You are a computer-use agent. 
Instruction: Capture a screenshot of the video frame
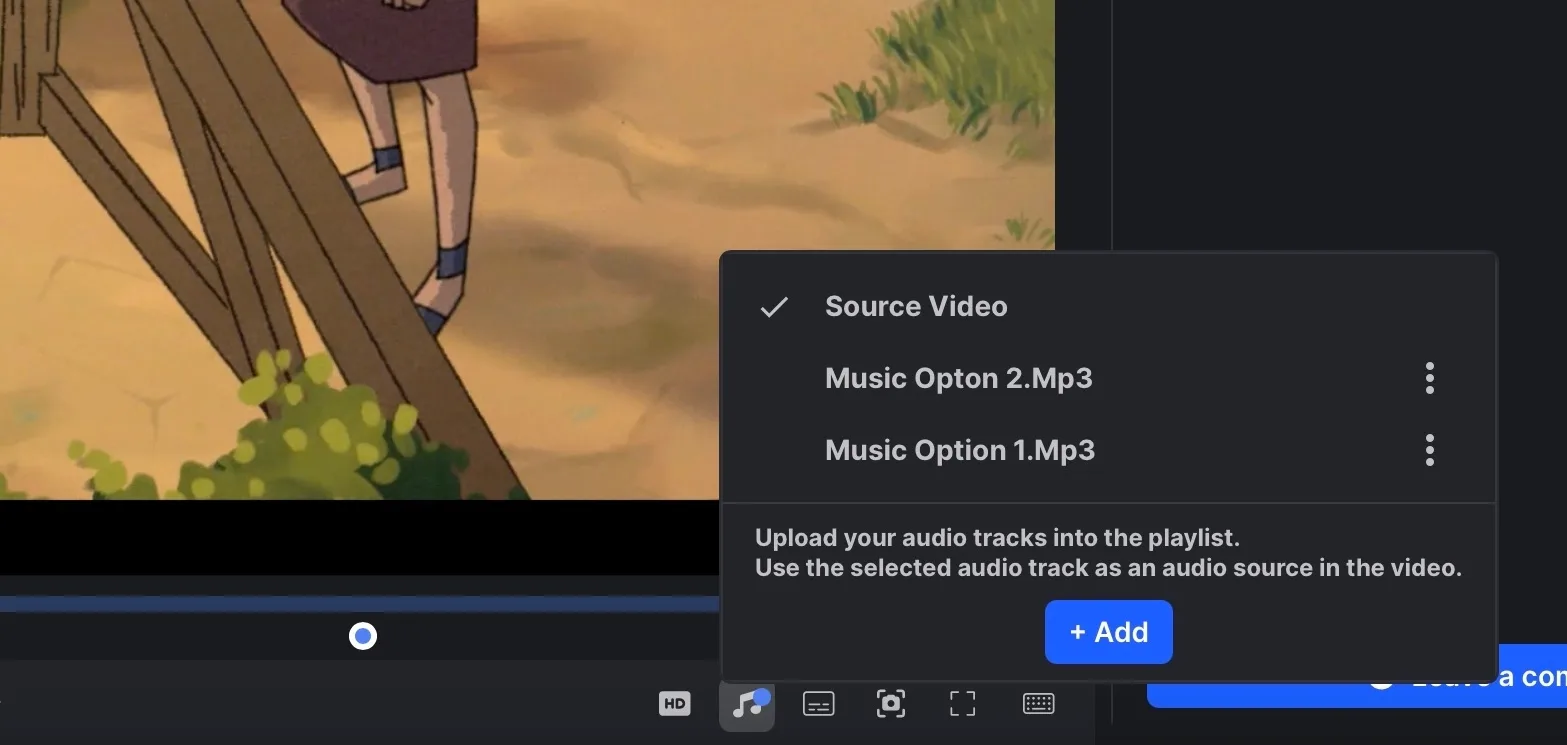890,703
